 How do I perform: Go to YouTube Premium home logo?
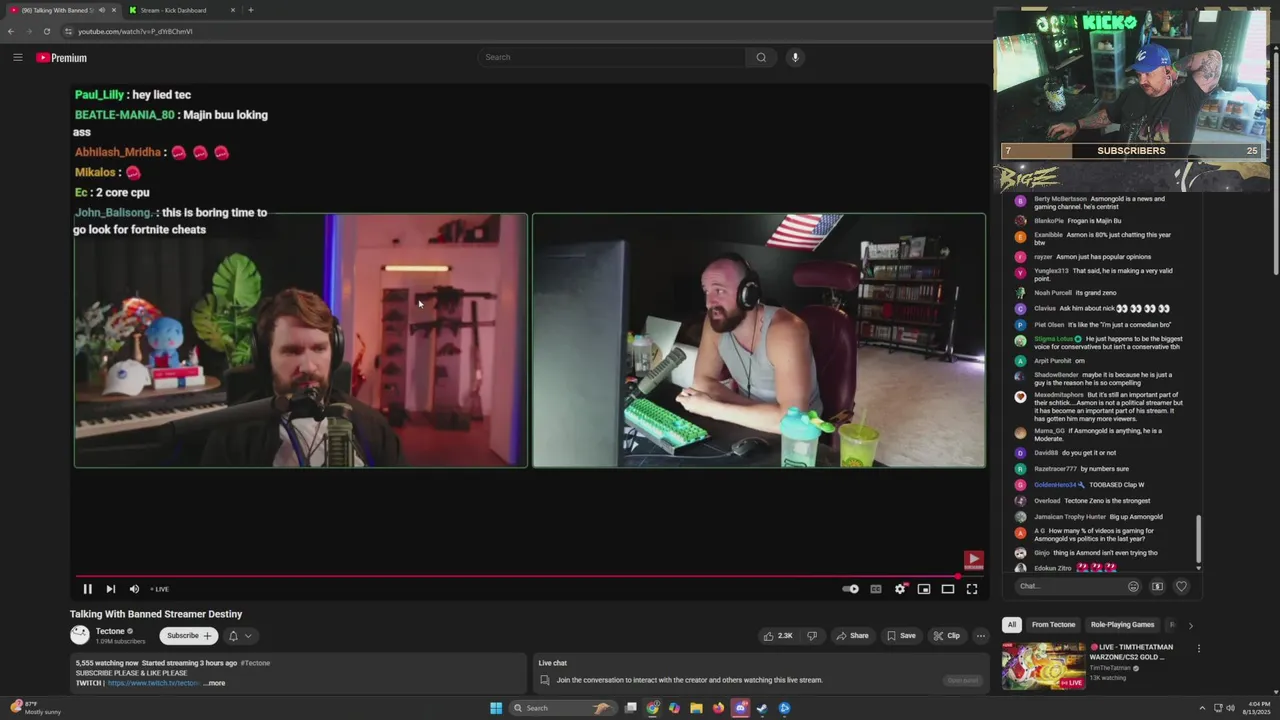point(62,58)
